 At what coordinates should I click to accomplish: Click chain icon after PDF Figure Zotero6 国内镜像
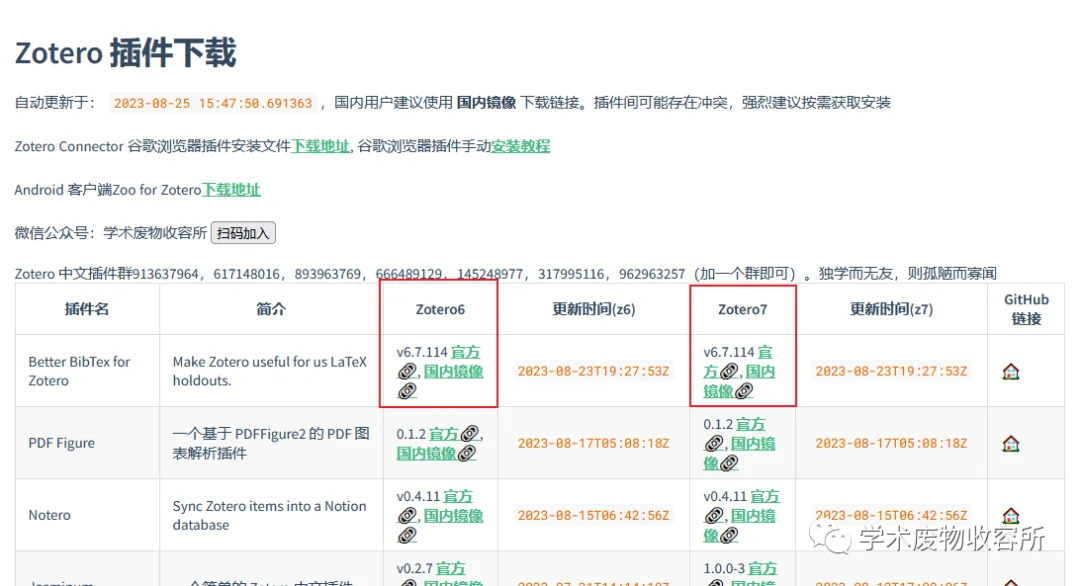(467, 453)
